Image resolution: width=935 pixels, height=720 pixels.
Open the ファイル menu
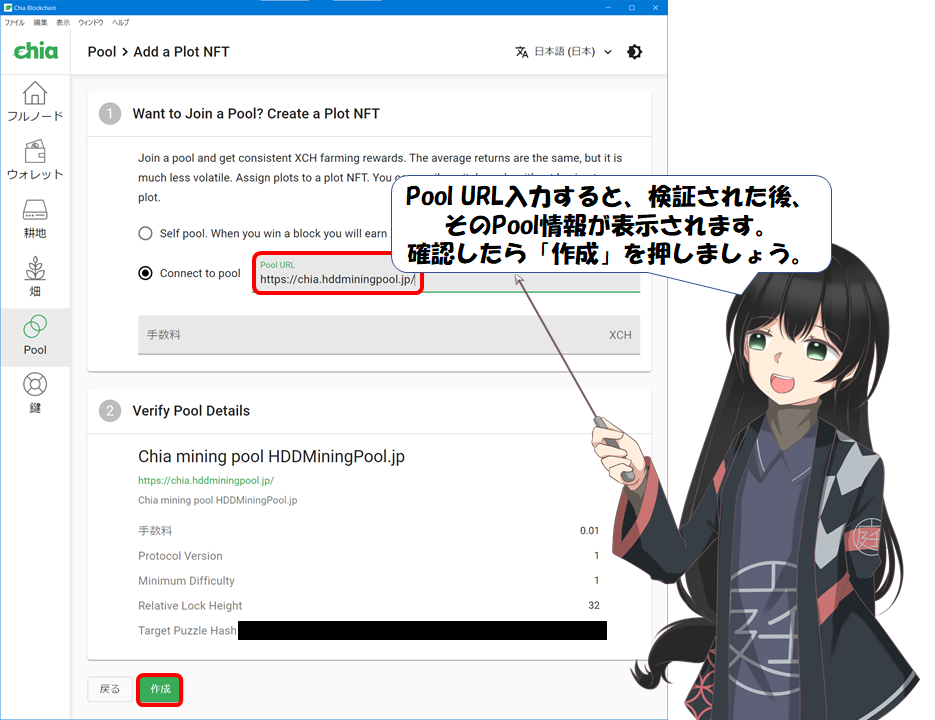tap(14, 23)
